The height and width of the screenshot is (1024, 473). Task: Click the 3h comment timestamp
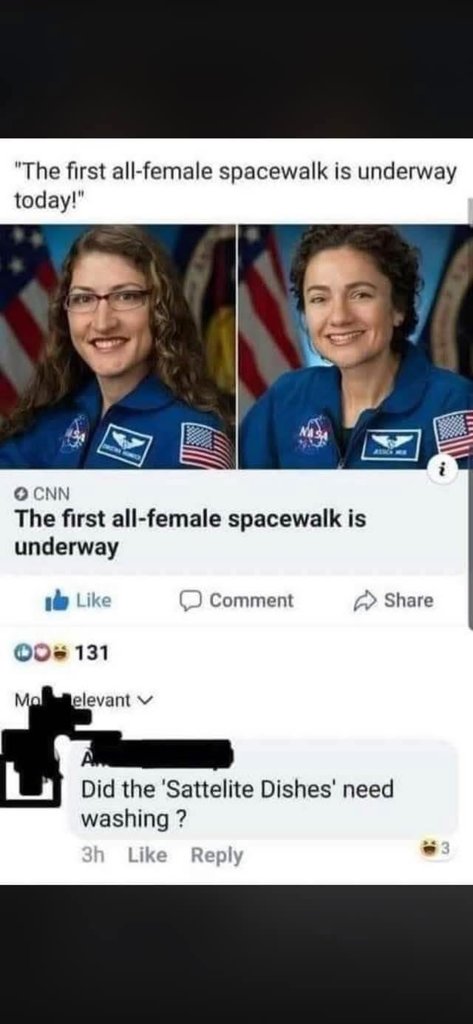(x=94, y=855)
